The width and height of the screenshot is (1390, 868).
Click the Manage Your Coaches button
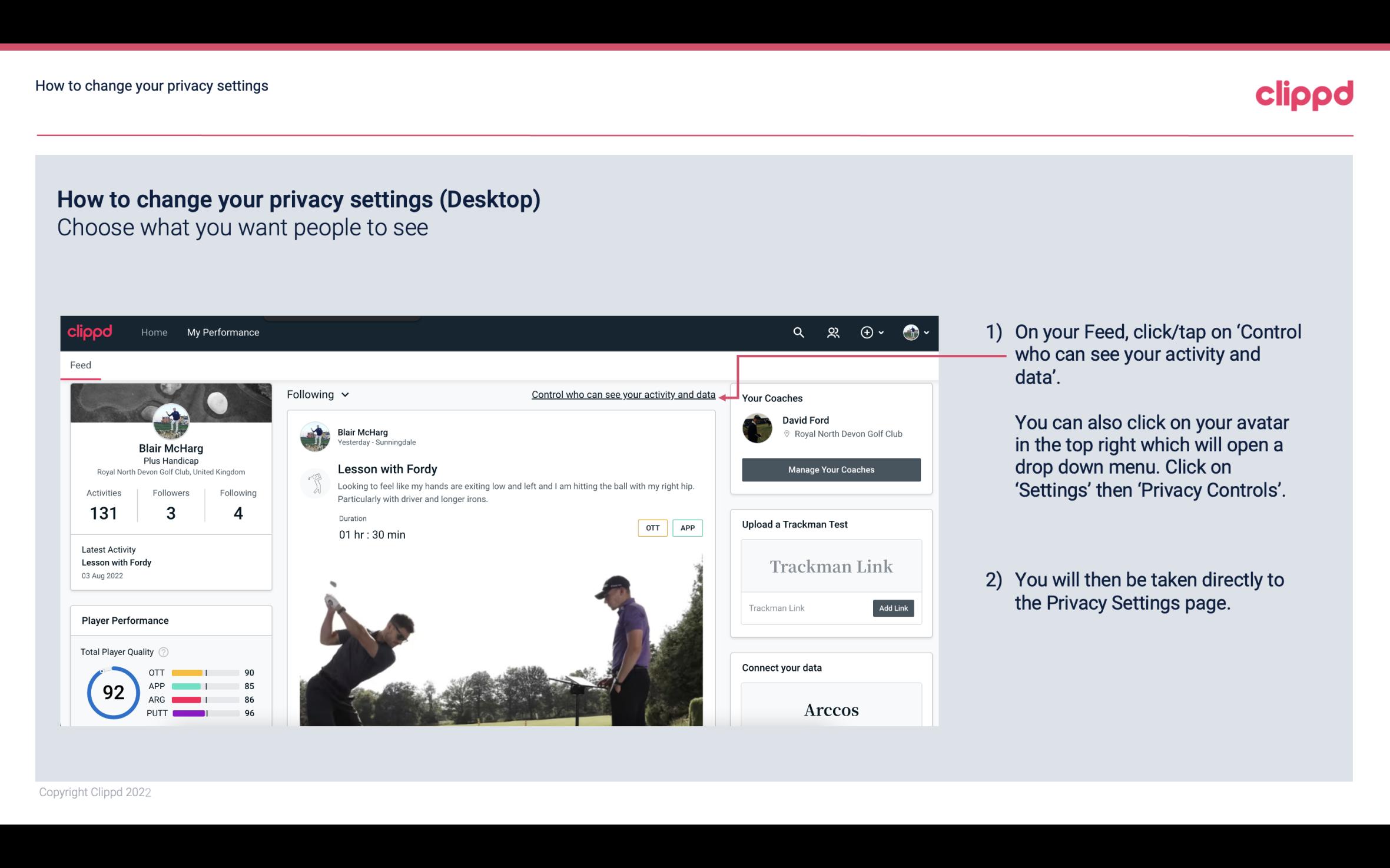[830, 469]
